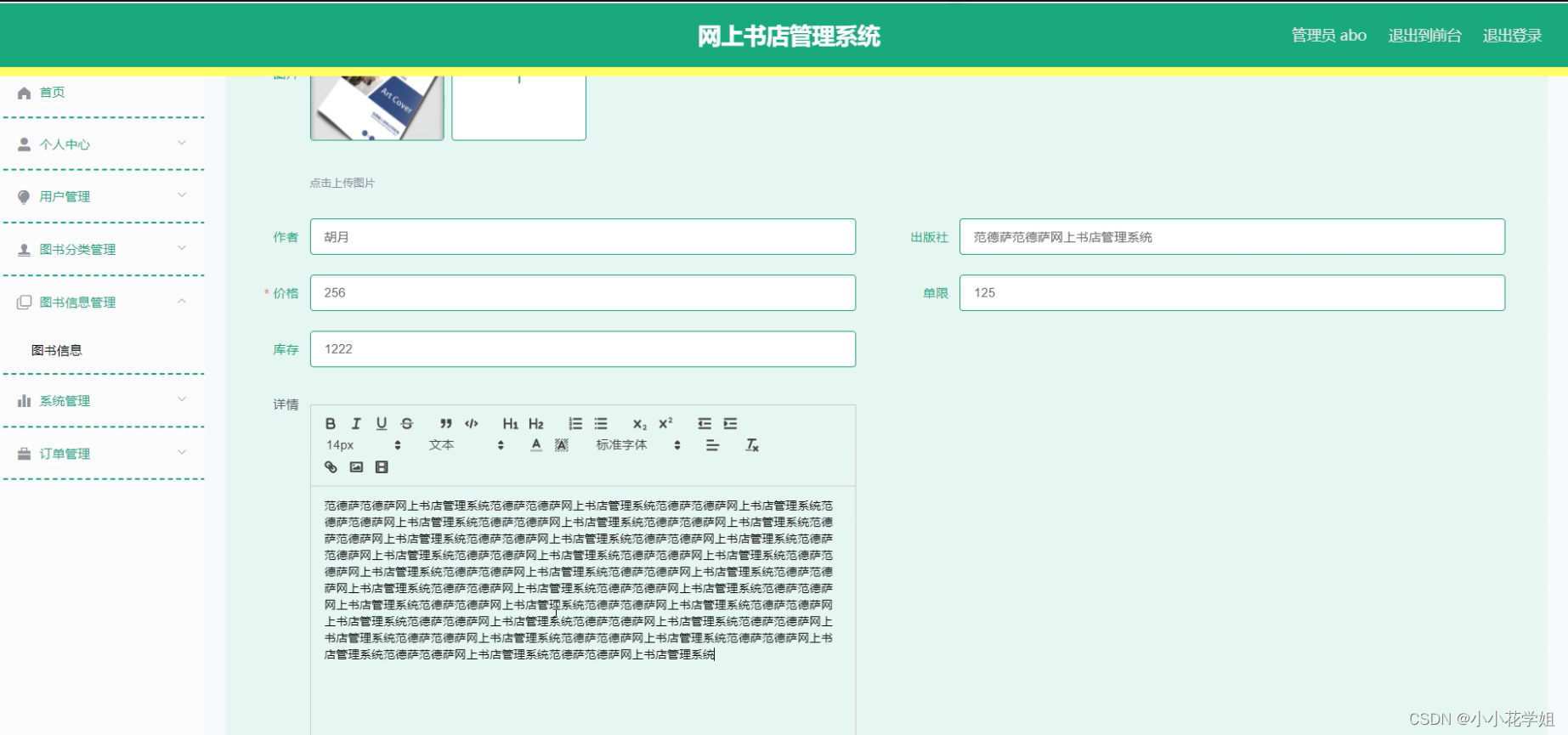Screen dimensions: 1568x735
Task: Select the 图书信息 submenu item
Action: point(57,350)
